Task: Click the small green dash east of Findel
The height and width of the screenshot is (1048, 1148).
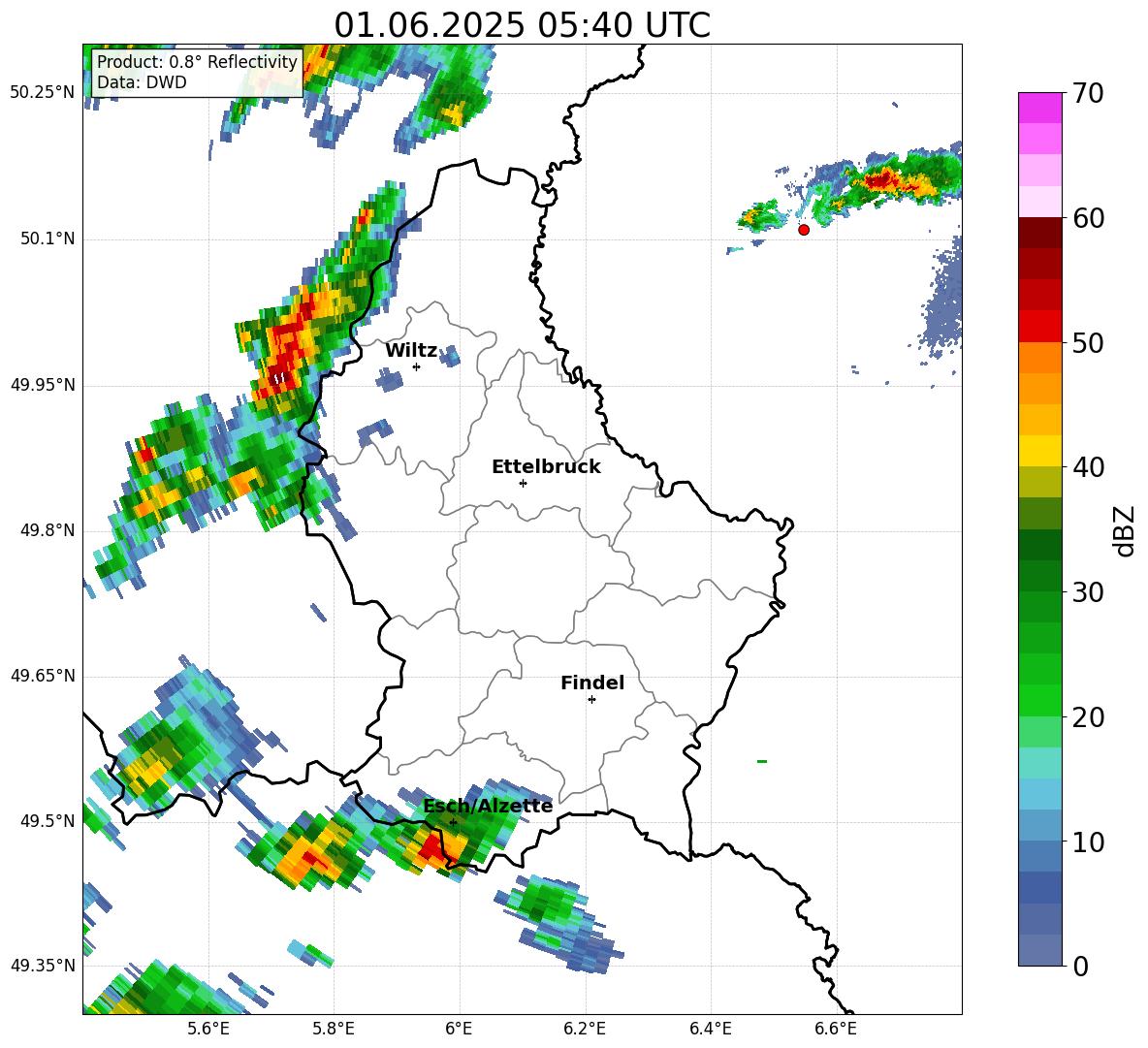Action: [x=762, y=762]
